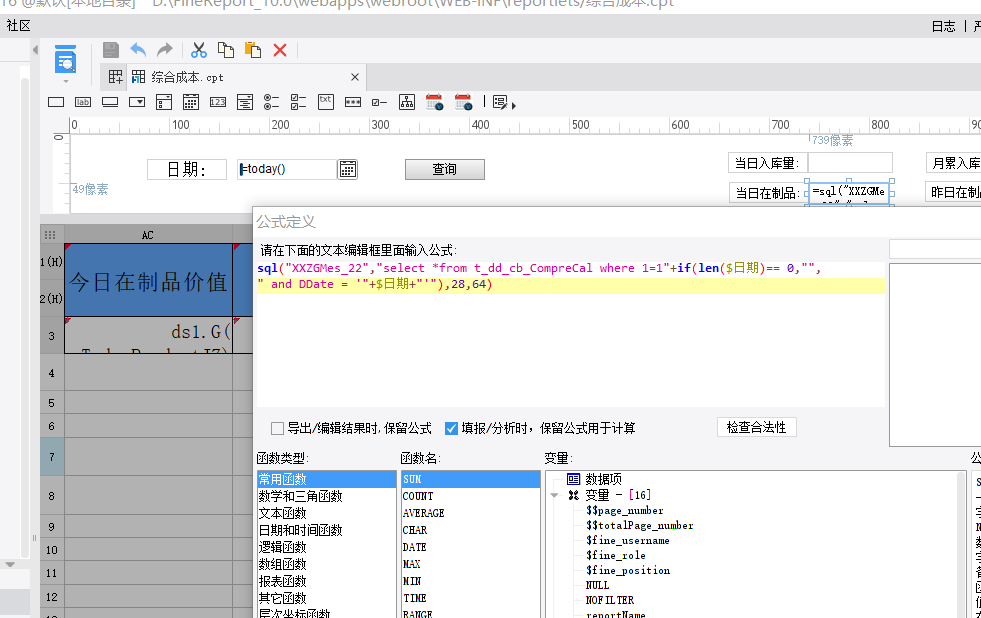
Task: Select 数据项 in the variables tree
Action: 603,479
